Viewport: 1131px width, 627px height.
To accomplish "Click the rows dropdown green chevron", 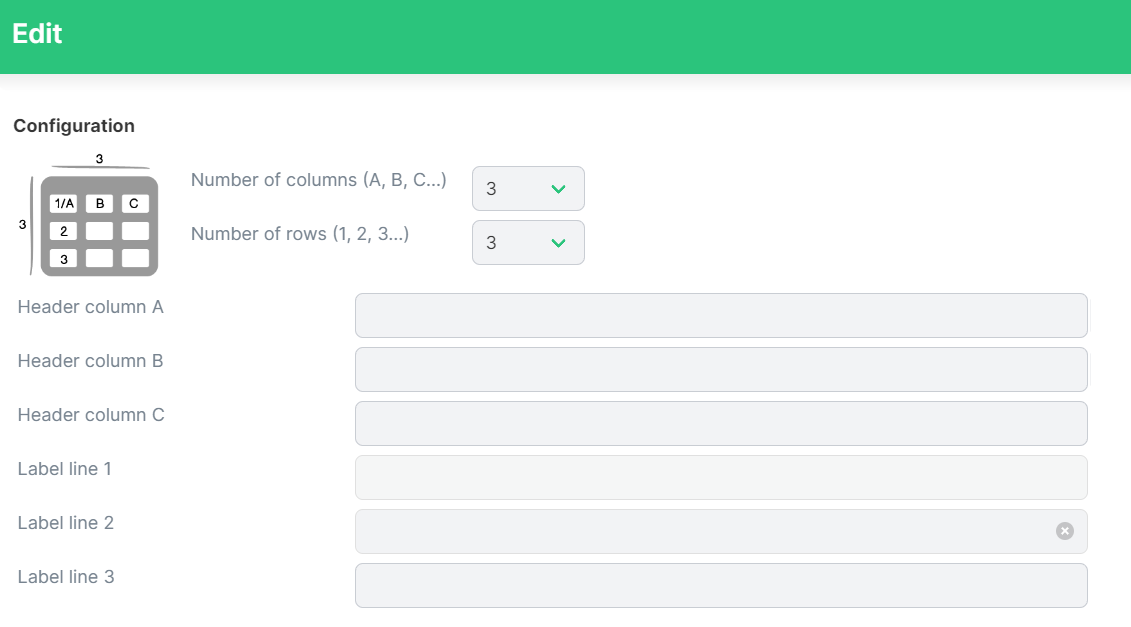I will click(x=558, y=243).
